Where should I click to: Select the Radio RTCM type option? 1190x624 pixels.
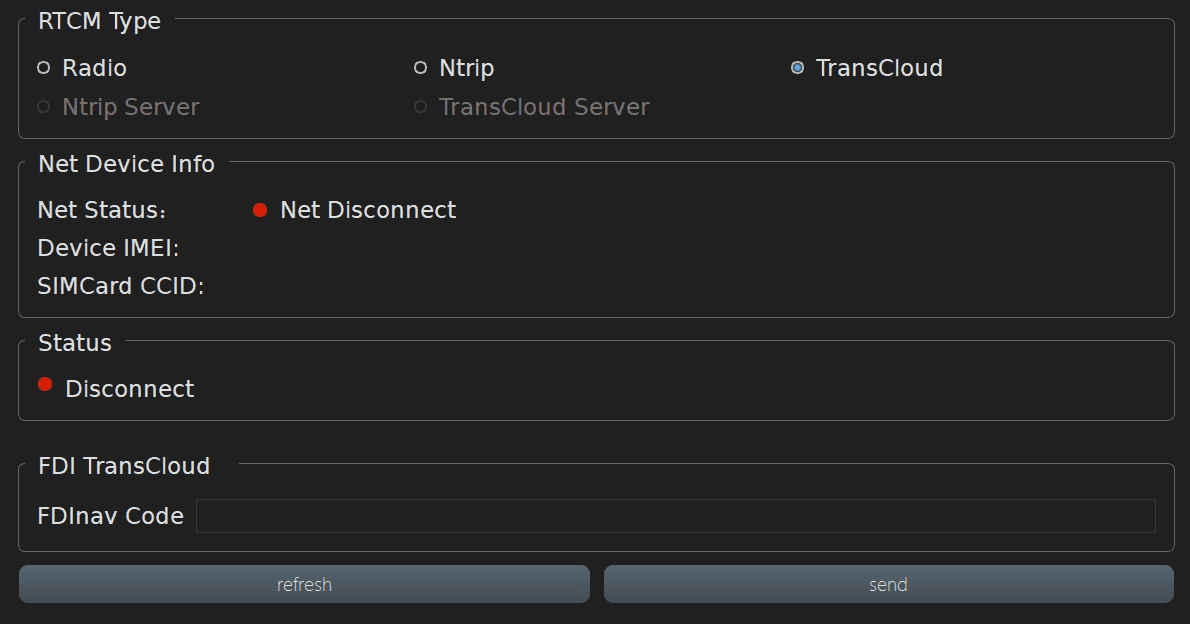click(43, 68)
